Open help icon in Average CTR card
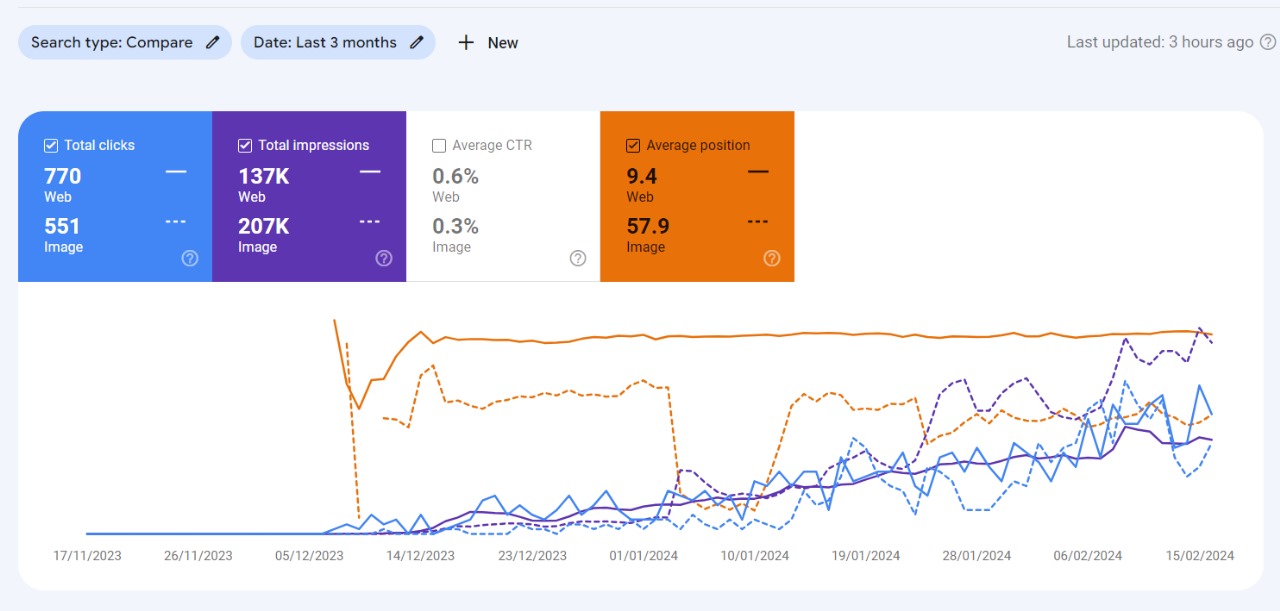The image size is (1280, 611). tap(578, 258)
